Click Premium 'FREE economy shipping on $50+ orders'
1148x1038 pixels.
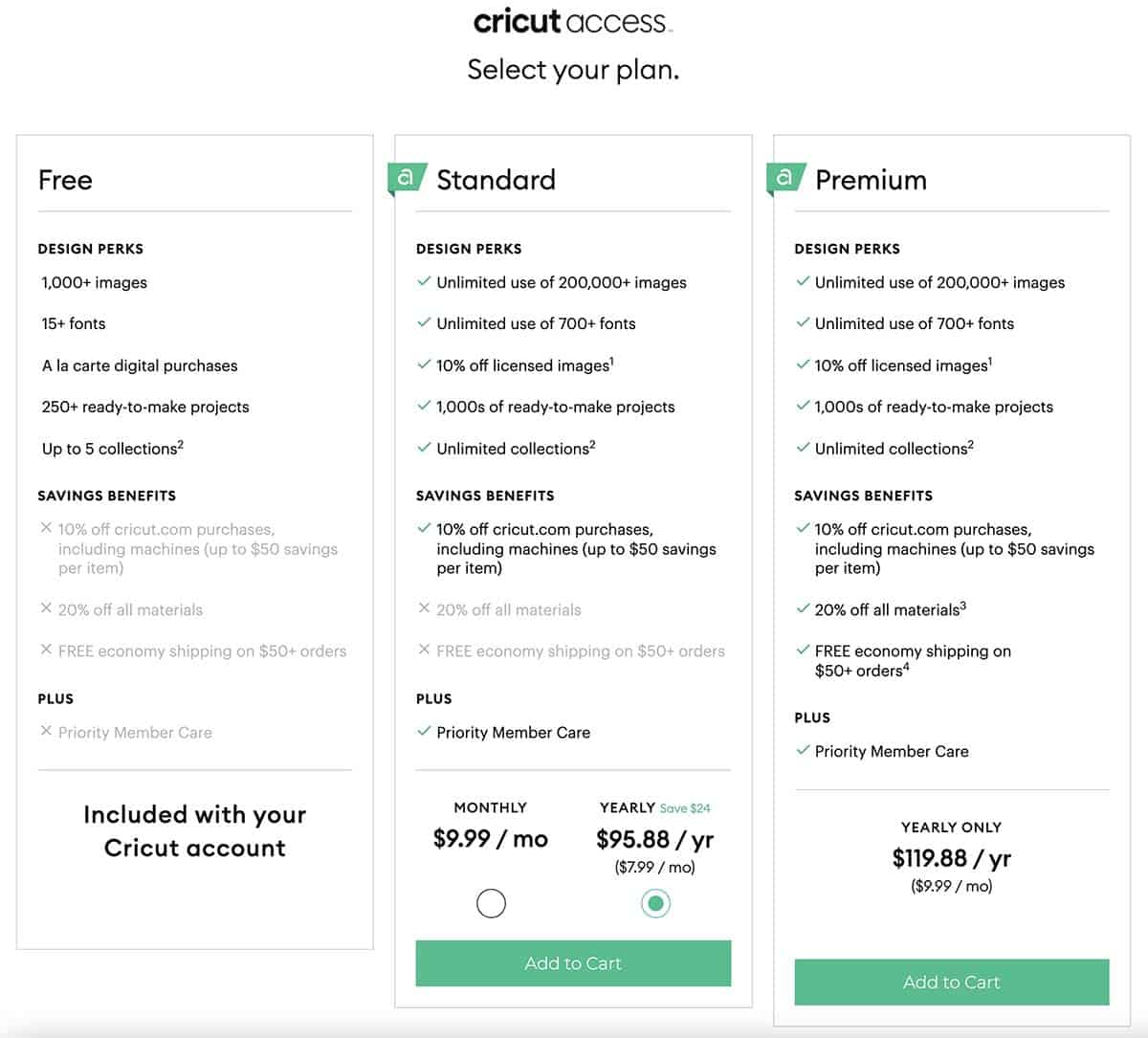pos(913,660)
